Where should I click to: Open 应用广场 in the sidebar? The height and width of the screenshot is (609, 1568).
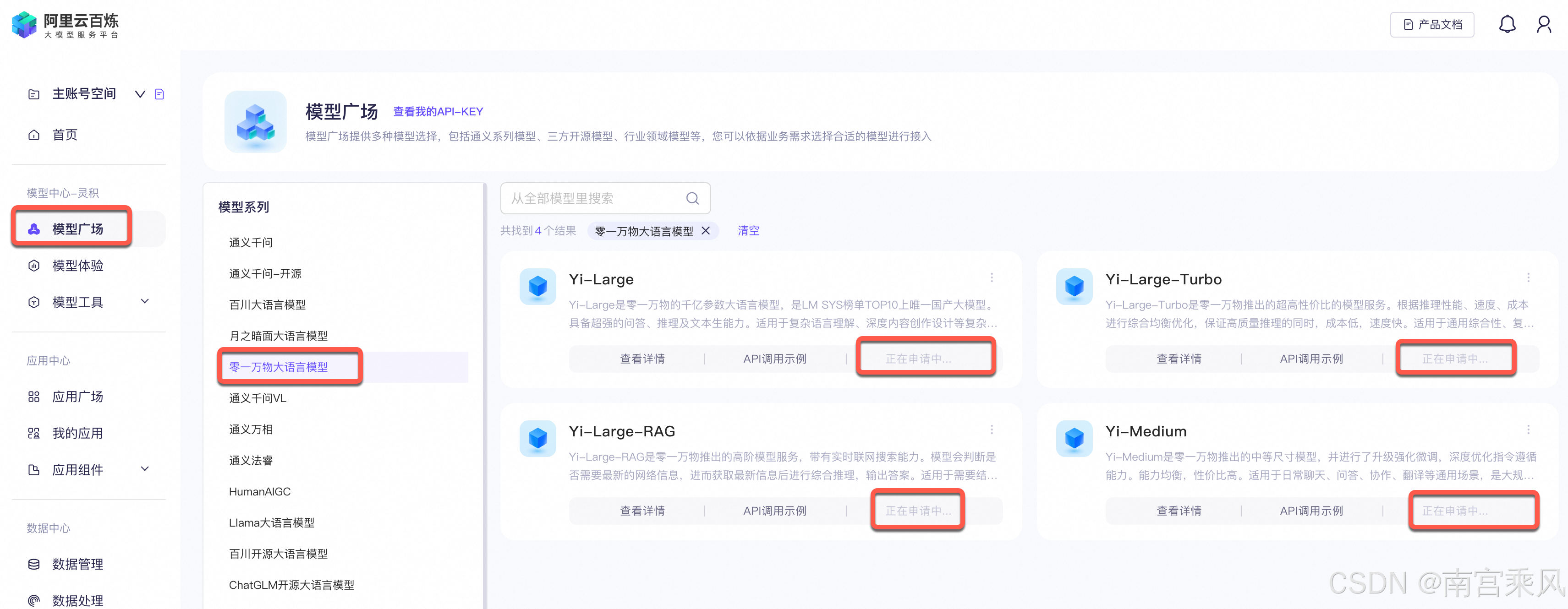click(x=77, y=396)
